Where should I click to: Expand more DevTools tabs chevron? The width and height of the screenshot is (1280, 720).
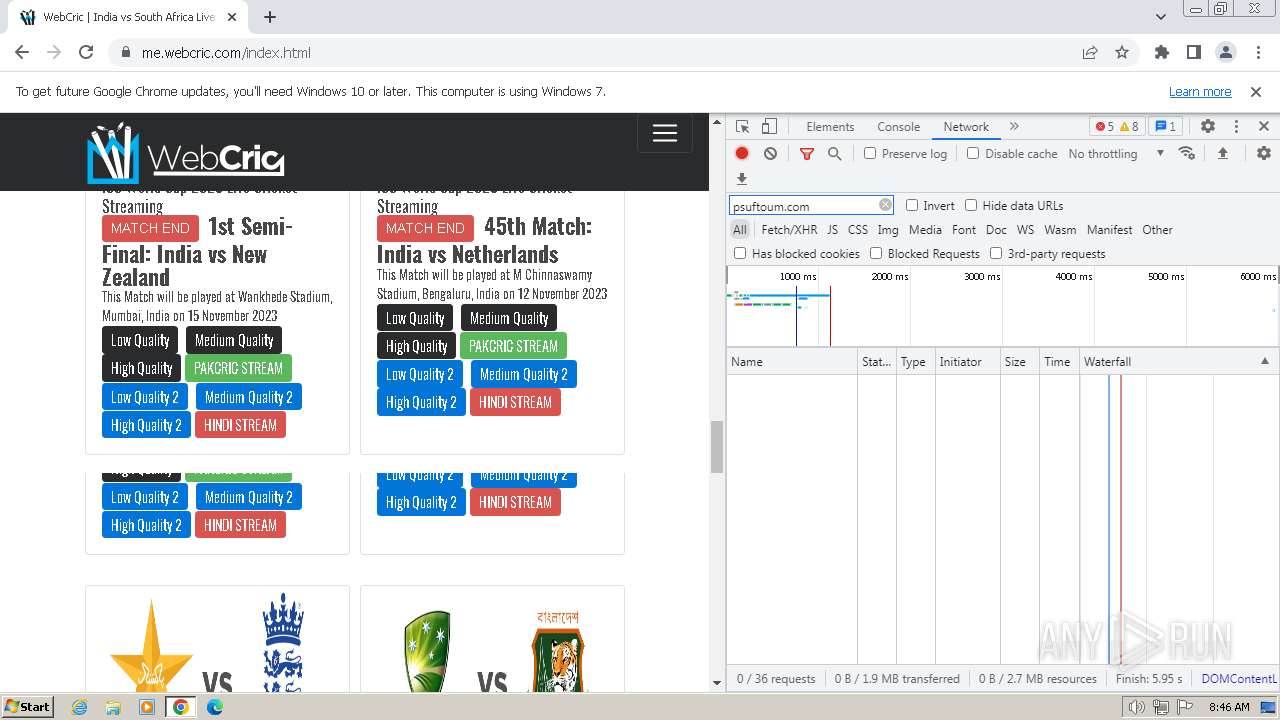tap(1014, 127)
